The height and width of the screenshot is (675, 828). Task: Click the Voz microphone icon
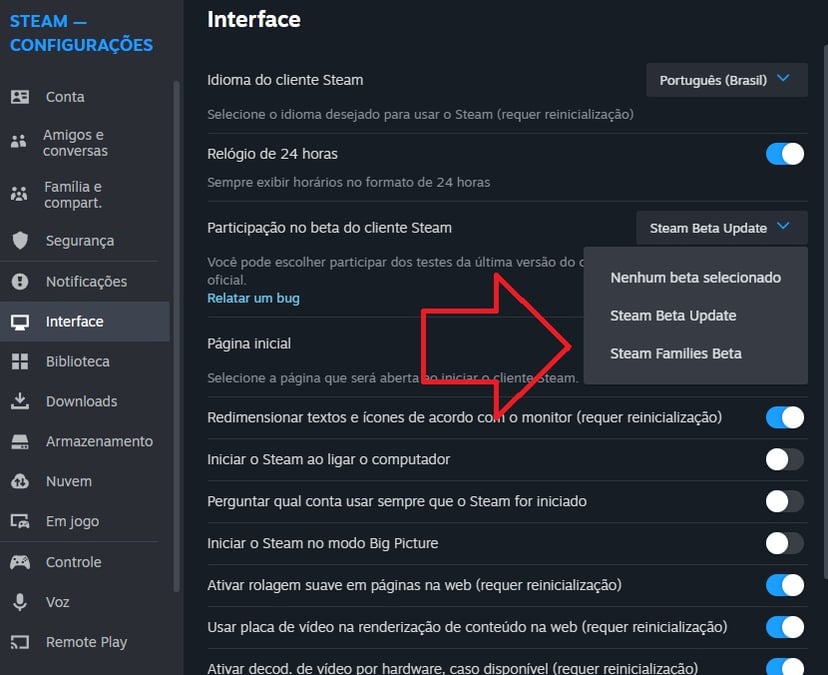pyautogui.click(x=20, y=602)
